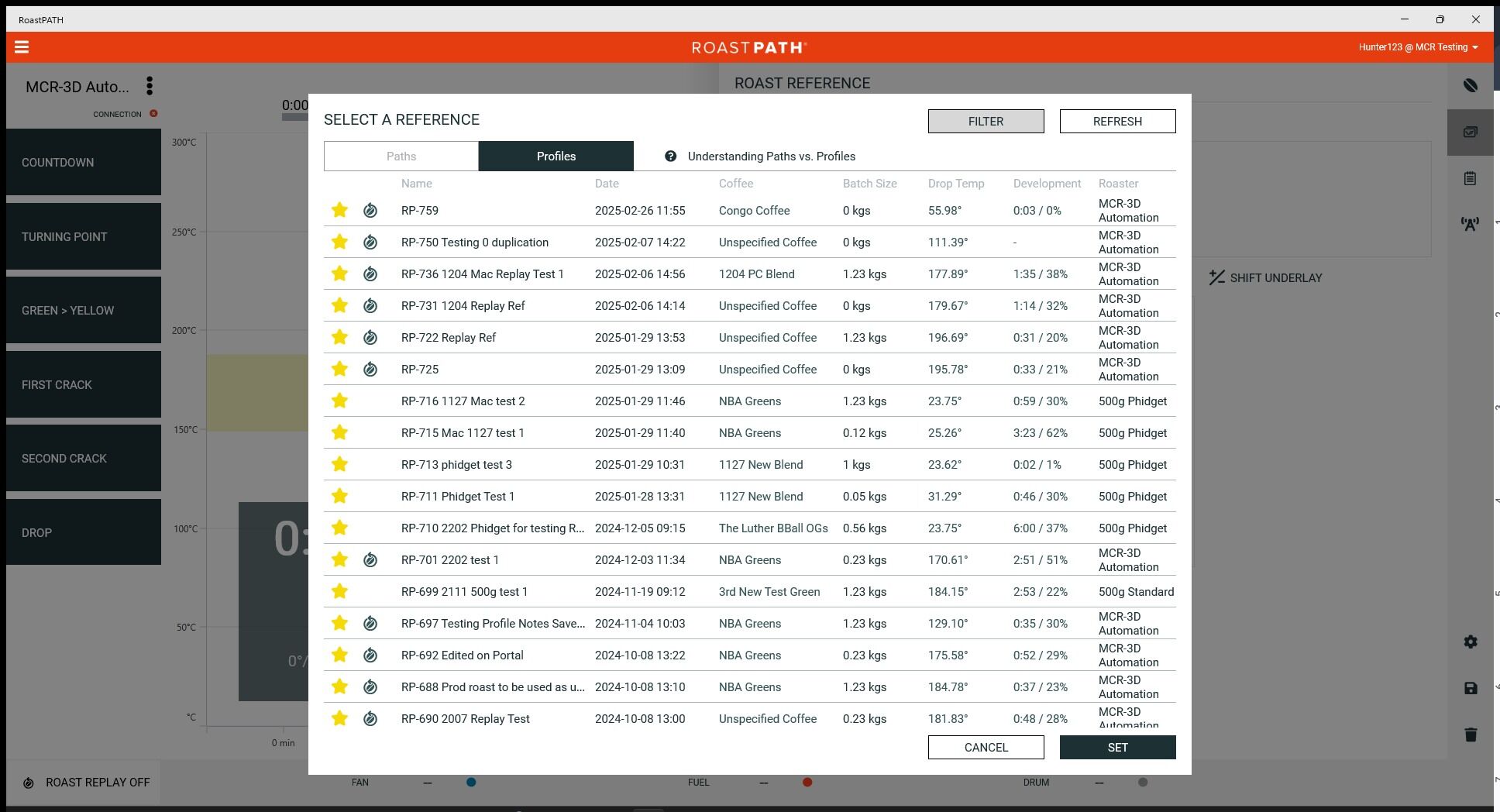Mark the FIRST CRACK event
This screenshot has height=812, width=1500.
84,385
